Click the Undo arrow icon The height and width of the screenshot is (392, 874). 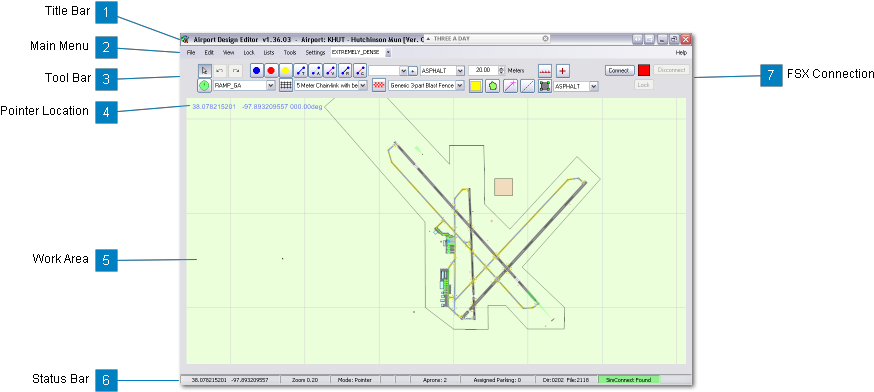click(x=220, y=71)
